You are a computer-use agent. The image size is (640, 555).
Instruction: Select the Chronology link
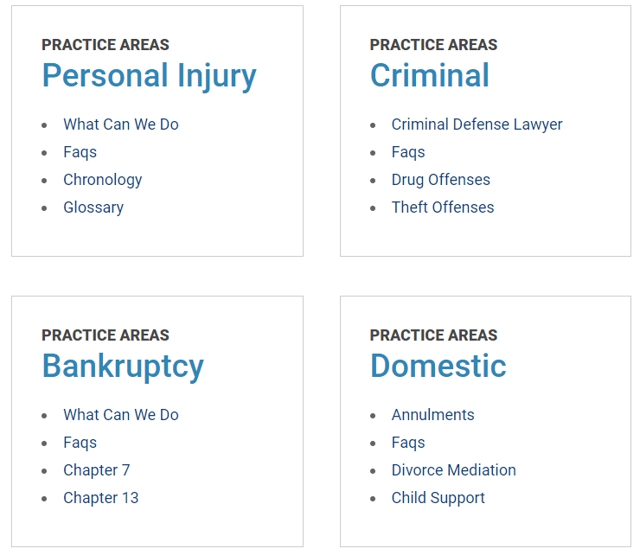[x=102, y=180]
